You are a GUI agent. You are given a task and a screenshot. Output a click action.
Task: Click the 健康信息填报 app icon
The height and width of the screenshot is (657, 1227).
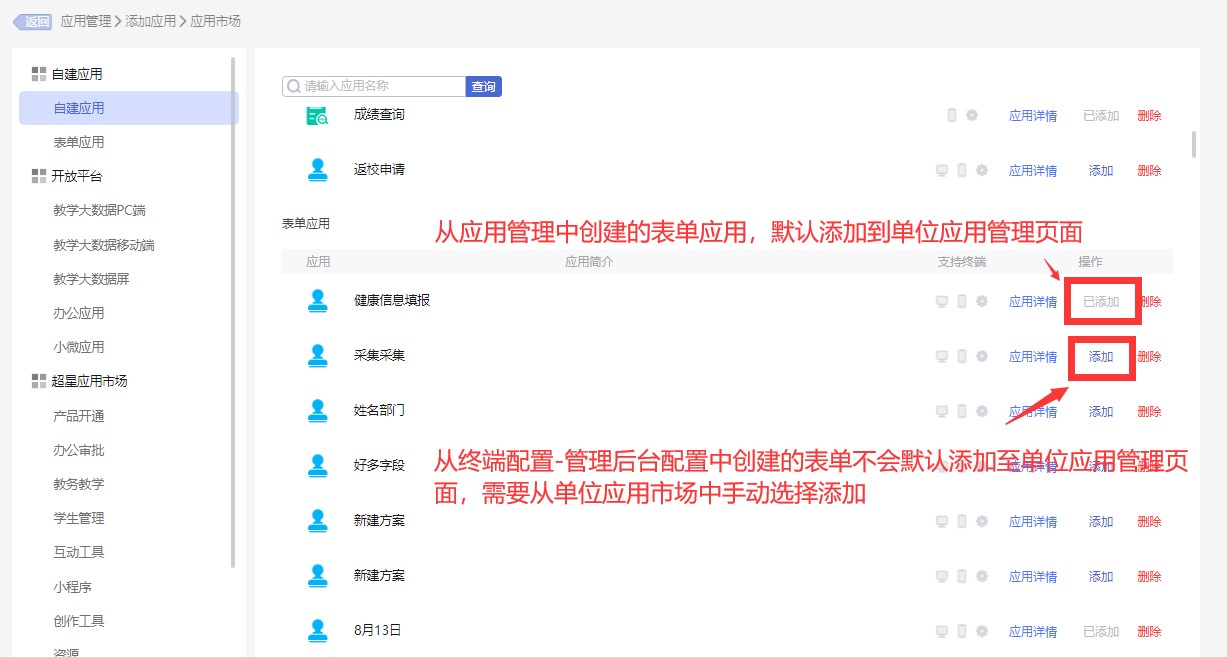(318, 301)
